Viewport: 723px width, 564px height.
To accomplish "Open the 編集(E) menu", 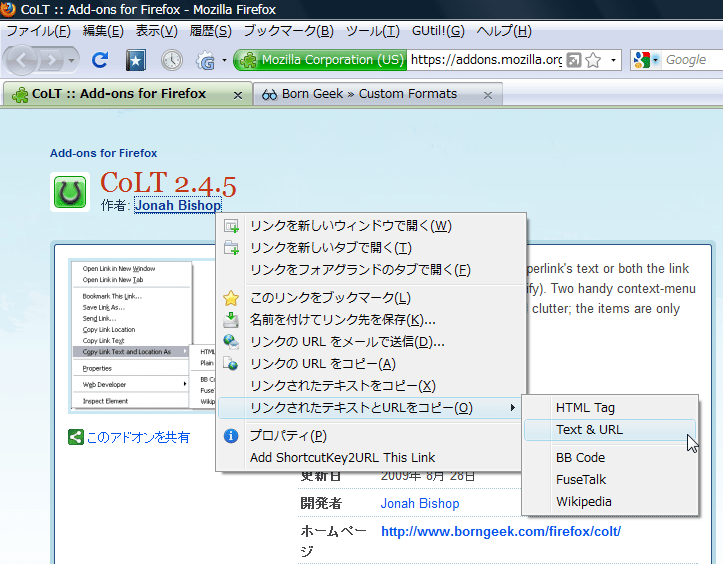I will (x=103, y=31).
